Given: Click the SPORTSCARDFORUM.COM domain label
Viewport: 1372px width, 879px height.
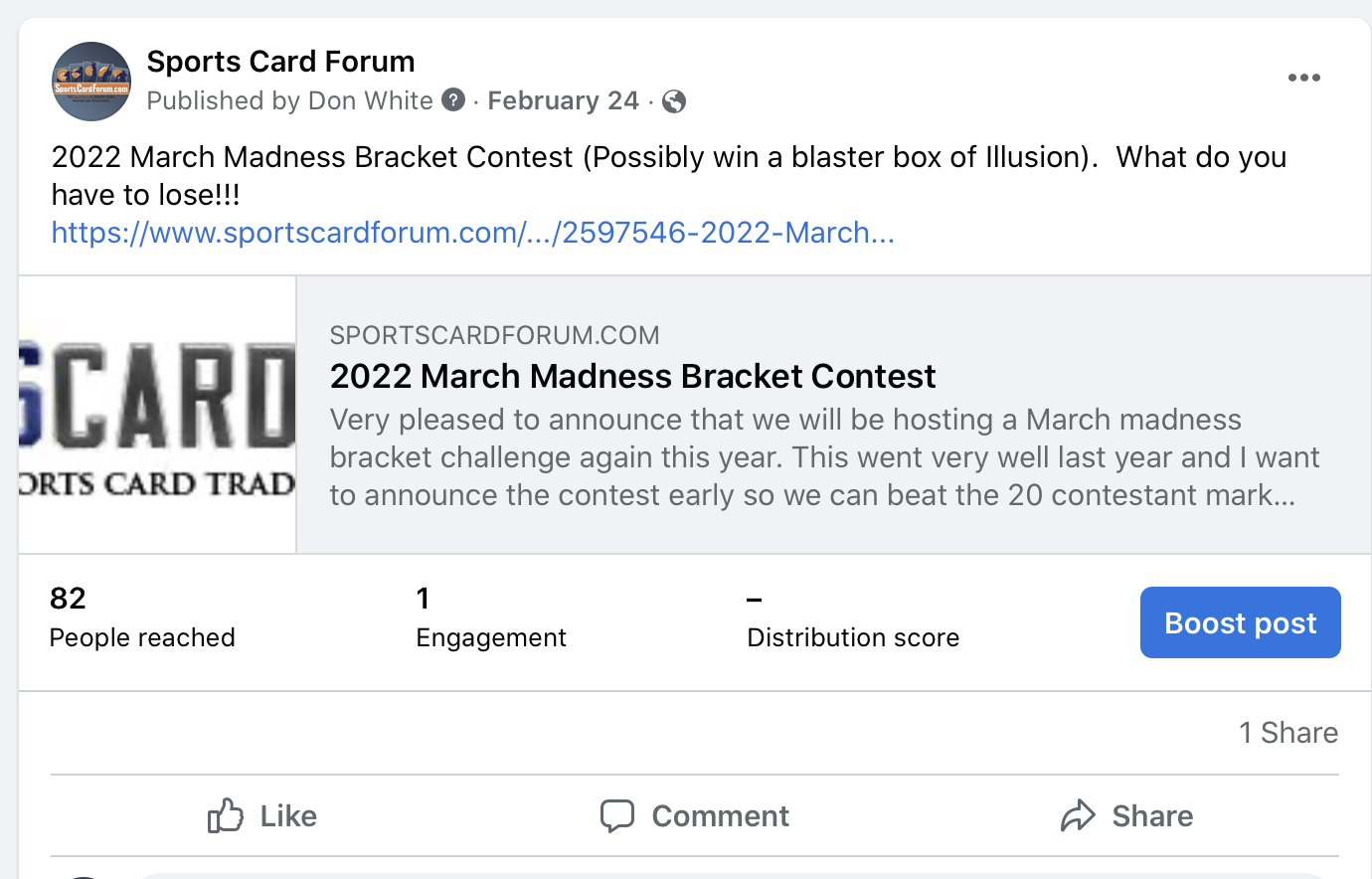Looking at the screenshot, I should pyautogui.click(x=494, y=335).
